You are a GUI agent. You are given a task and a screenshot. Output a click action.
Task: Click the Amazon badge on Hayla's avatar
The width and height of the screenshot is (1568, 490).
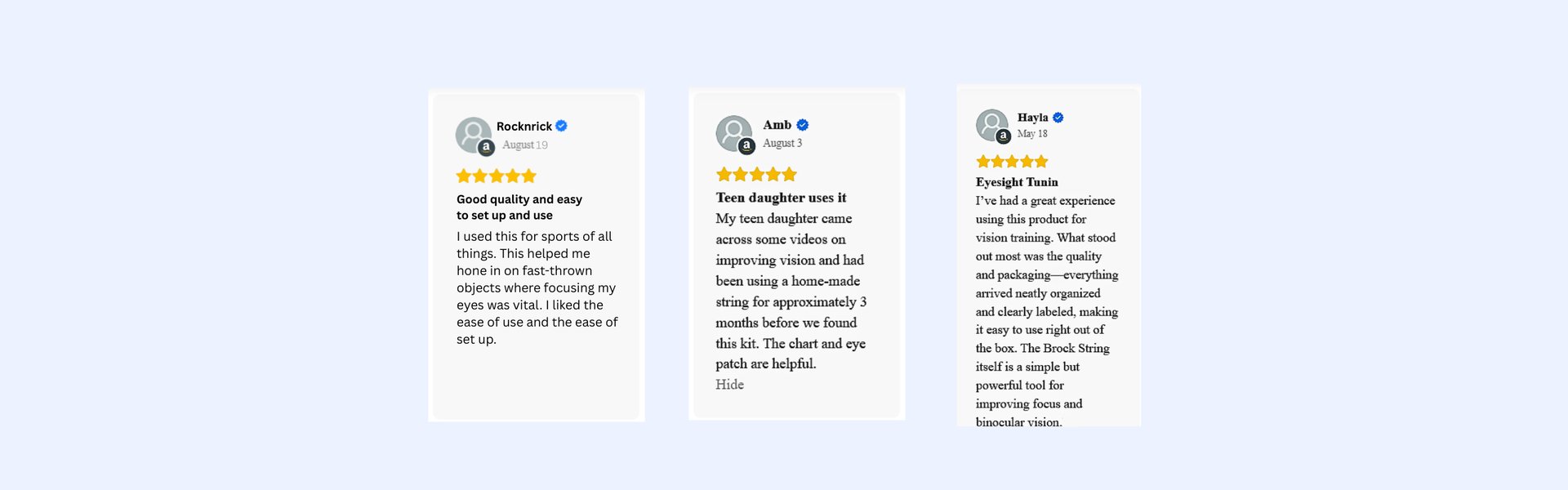coord(1003,136)
